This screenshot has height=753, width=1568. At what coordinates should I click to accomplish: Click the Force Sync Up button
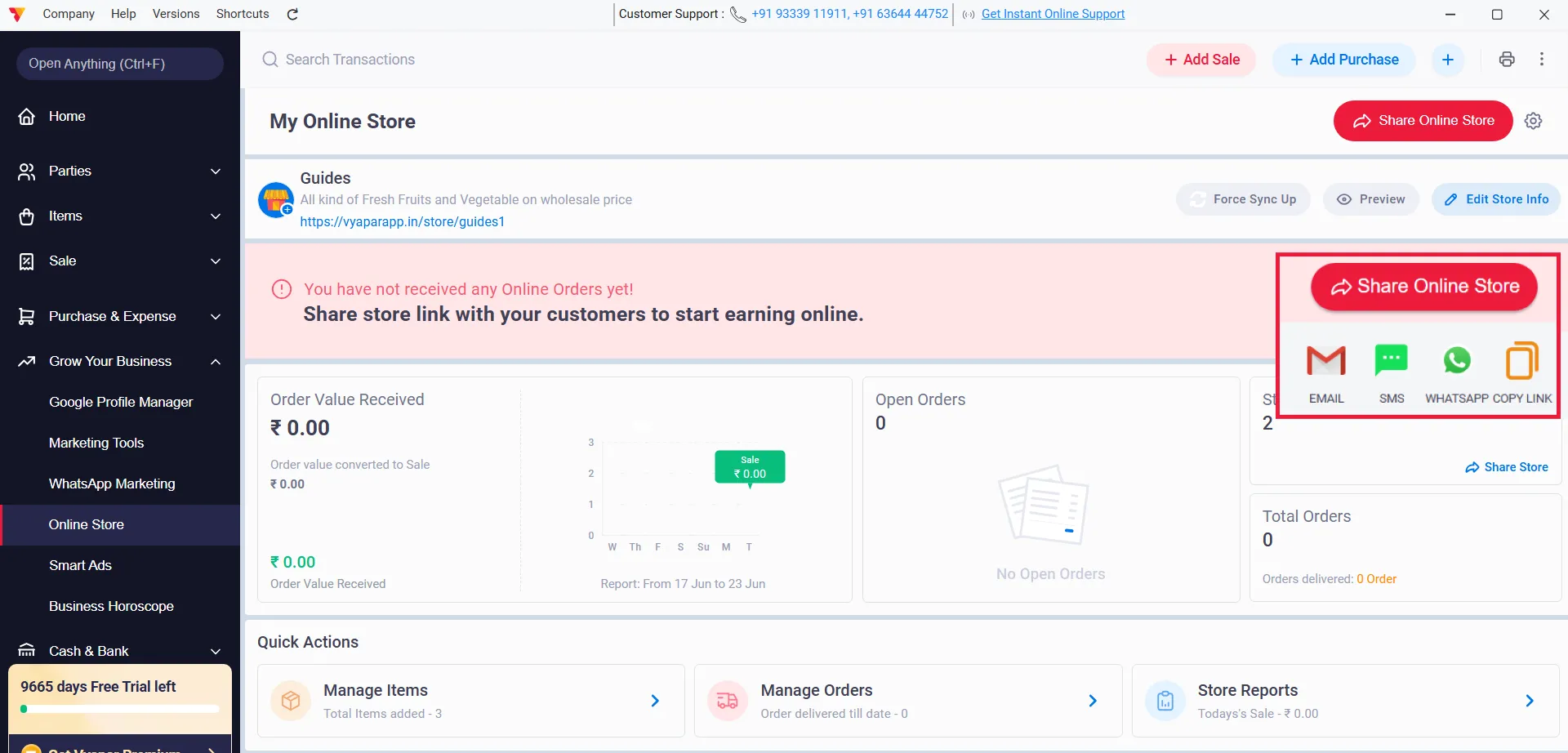[x=1243, y=199]
